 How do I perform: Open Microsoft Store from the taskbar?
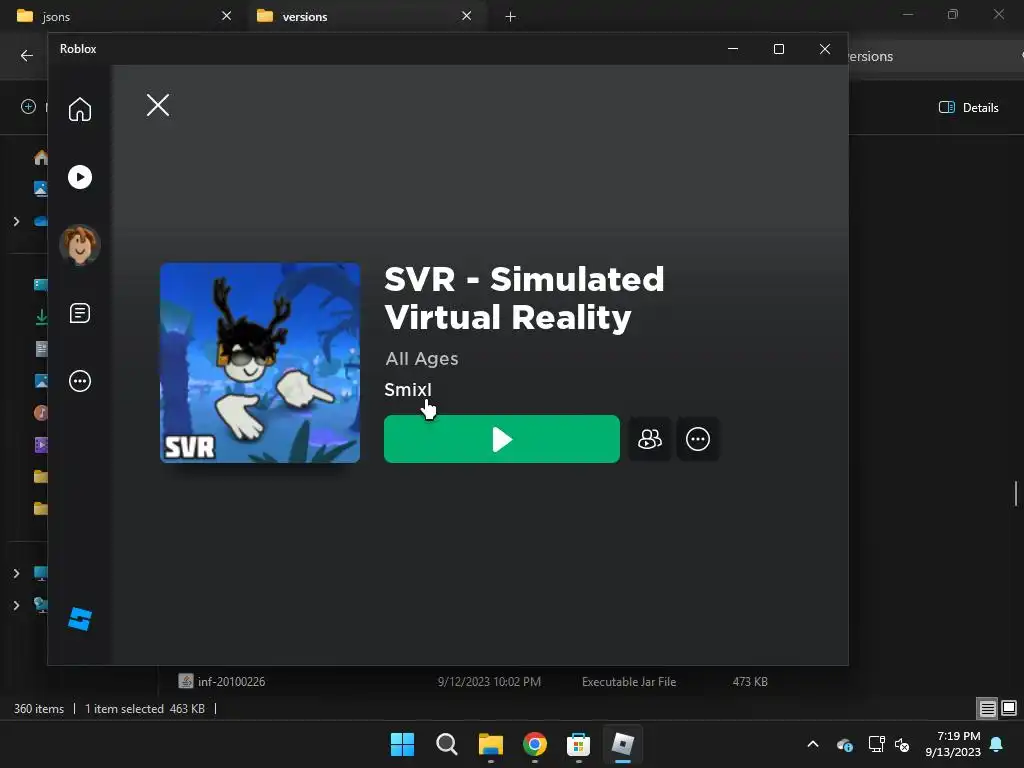(579, 744)
